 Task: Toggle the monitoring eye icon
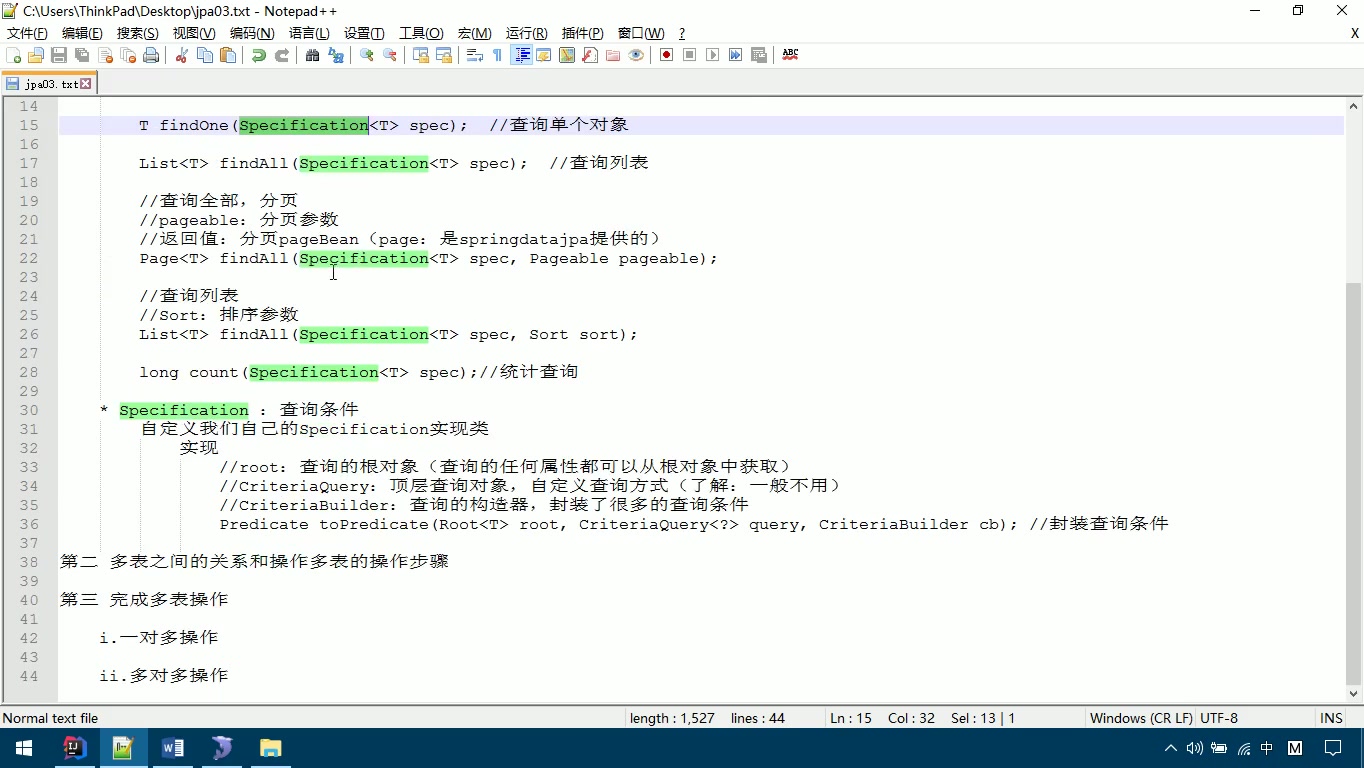636,55
